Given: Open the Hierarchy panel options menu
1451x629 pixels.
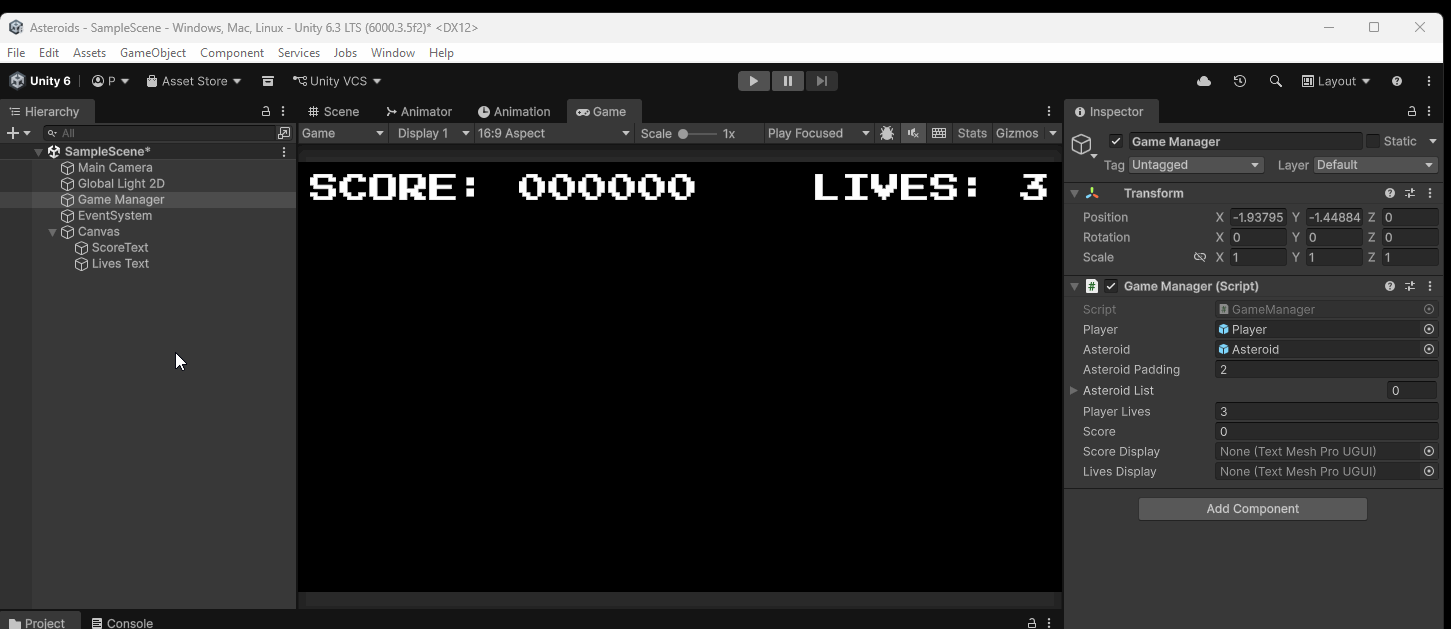Looking at the screenshot, I should [284, 112].
